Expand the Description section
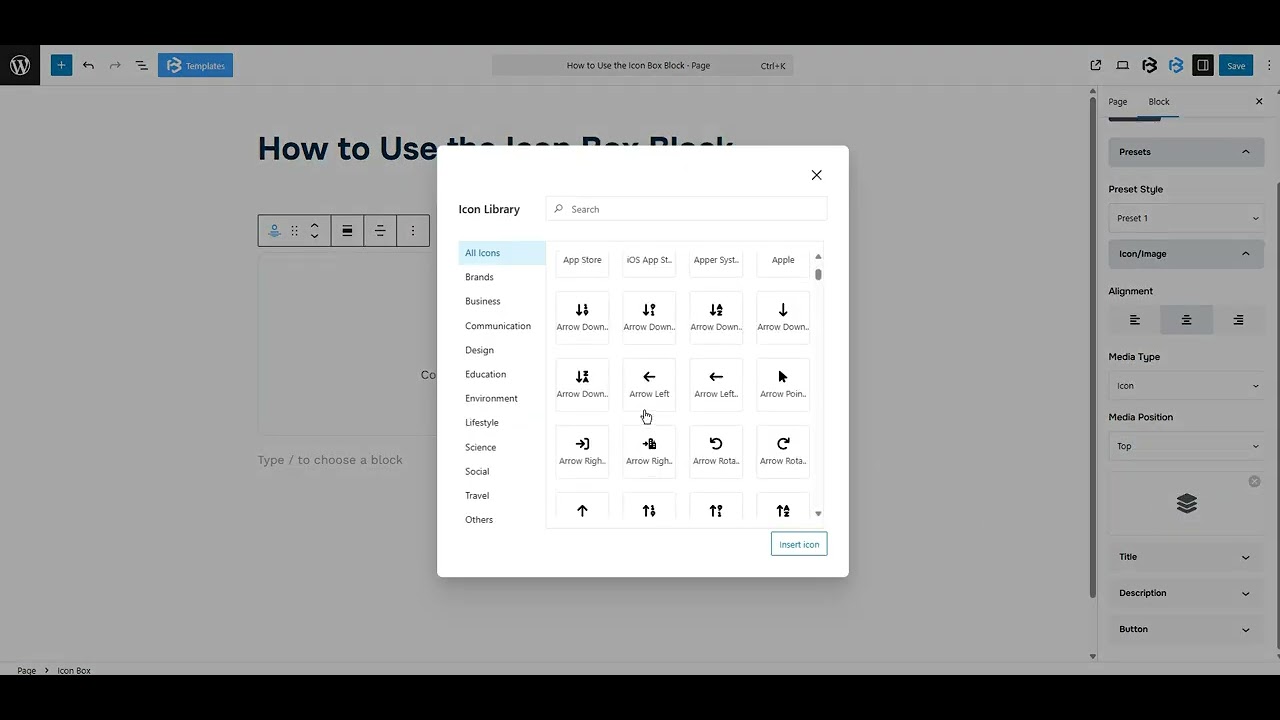Viewport: 1280px width, 720px height. 1186,593
